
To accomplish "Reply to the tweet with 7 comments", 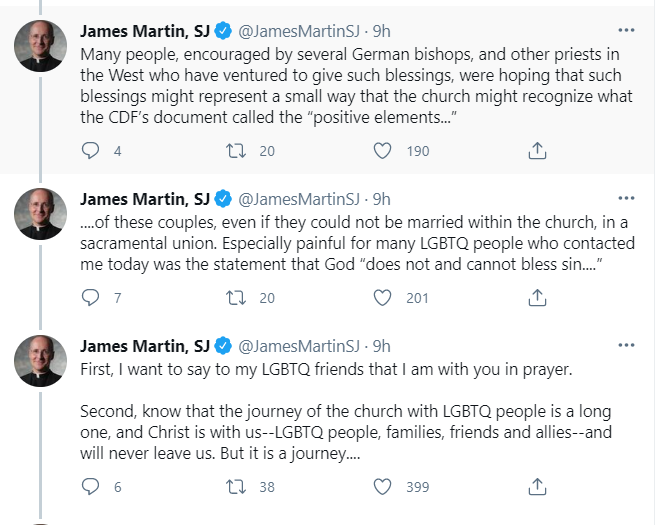I will coord(90,298).
